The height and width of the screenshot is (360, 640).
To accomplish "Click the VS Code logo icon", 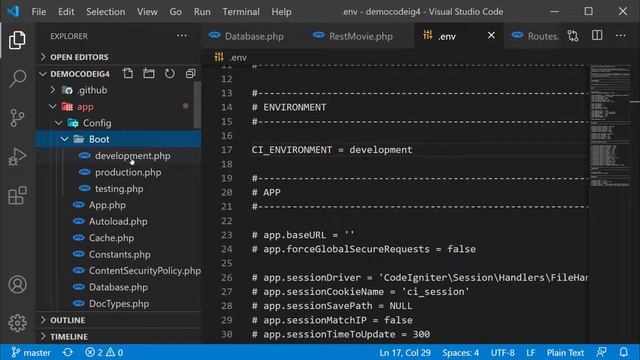I will click(x=13, y=11).
